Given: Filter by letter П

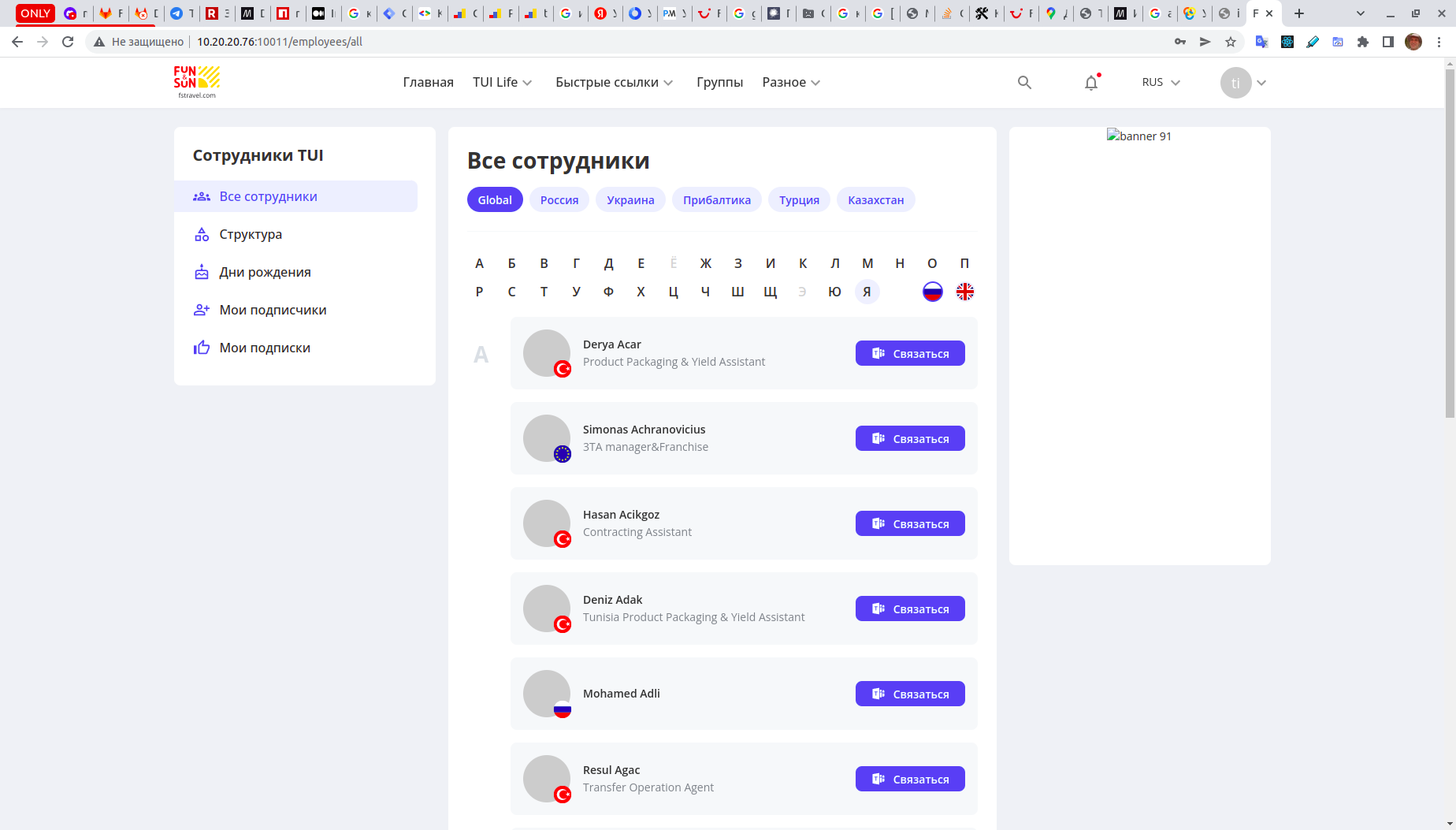Looking at the screenshot, I should click(x=964, y=263).
